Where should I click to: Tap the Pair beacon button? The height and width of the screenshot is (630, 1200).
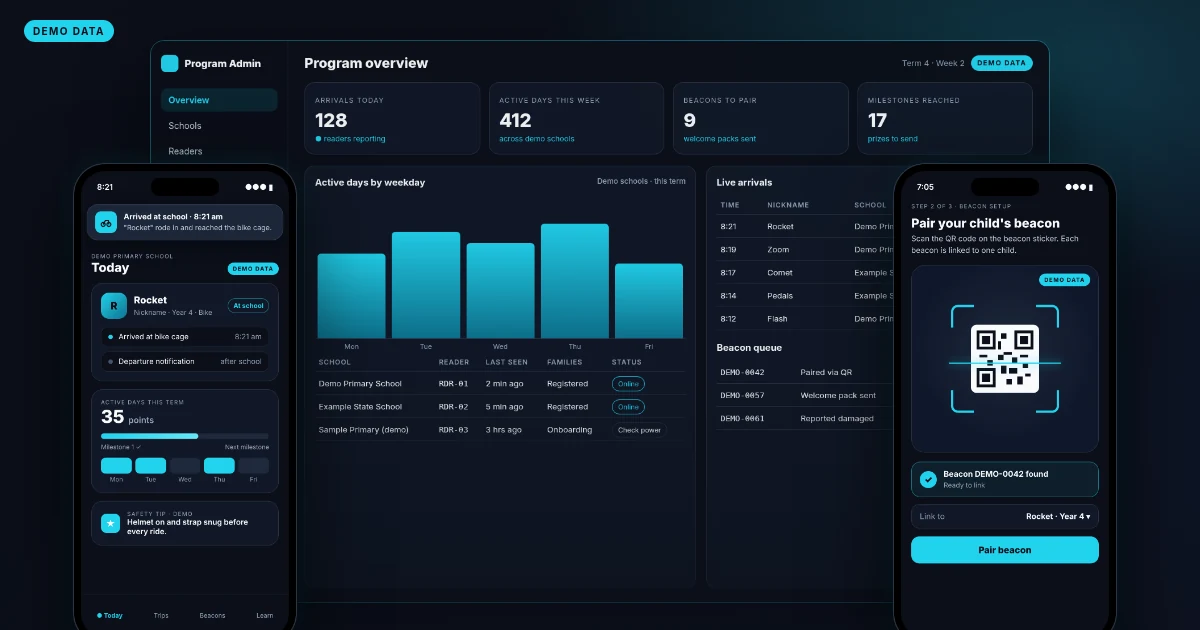1004,550
